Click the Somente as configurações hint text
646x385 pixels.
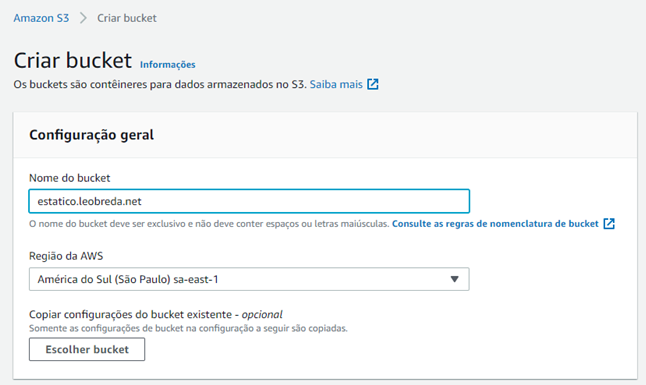coord(188,329)
